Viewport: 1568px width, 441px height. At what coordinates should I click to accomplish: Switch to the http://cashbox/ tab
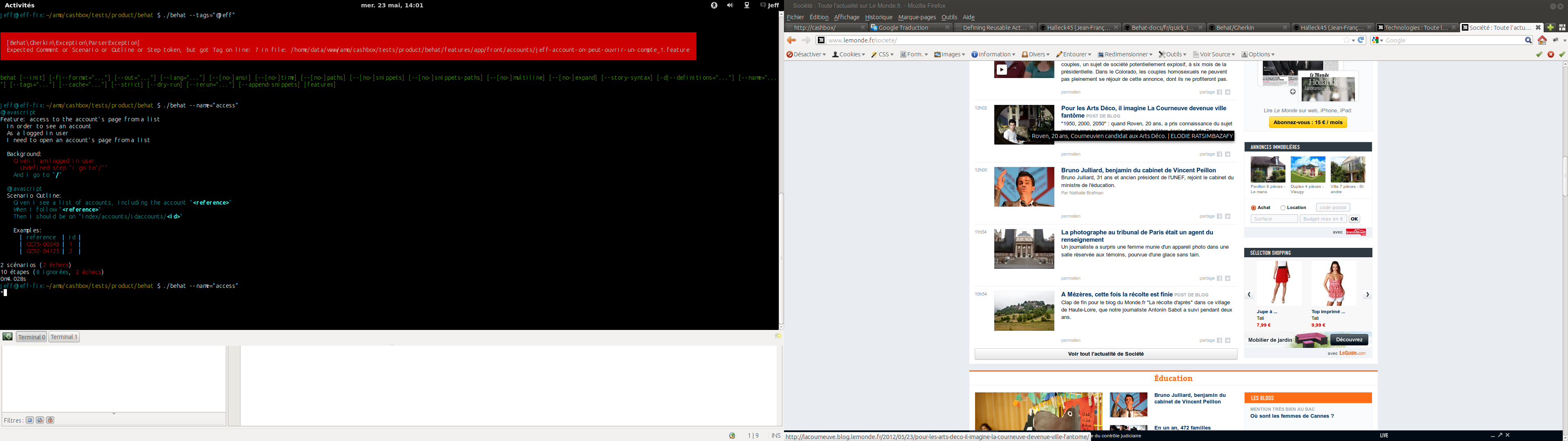click(x=826, y=27)
